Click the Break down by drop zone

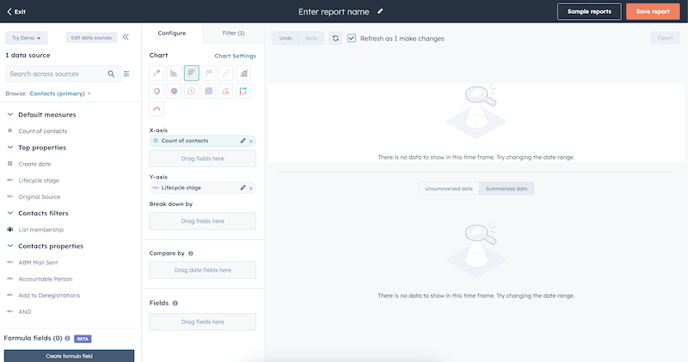pyautogui.click(x=202, y=221)
